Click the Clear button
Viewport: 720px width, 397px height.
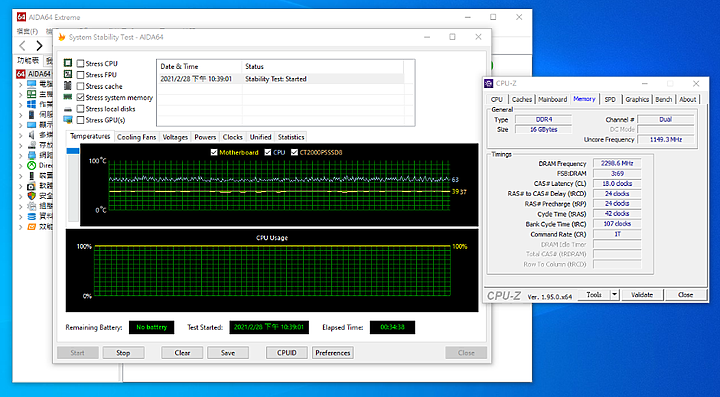[x=182, y=353]
